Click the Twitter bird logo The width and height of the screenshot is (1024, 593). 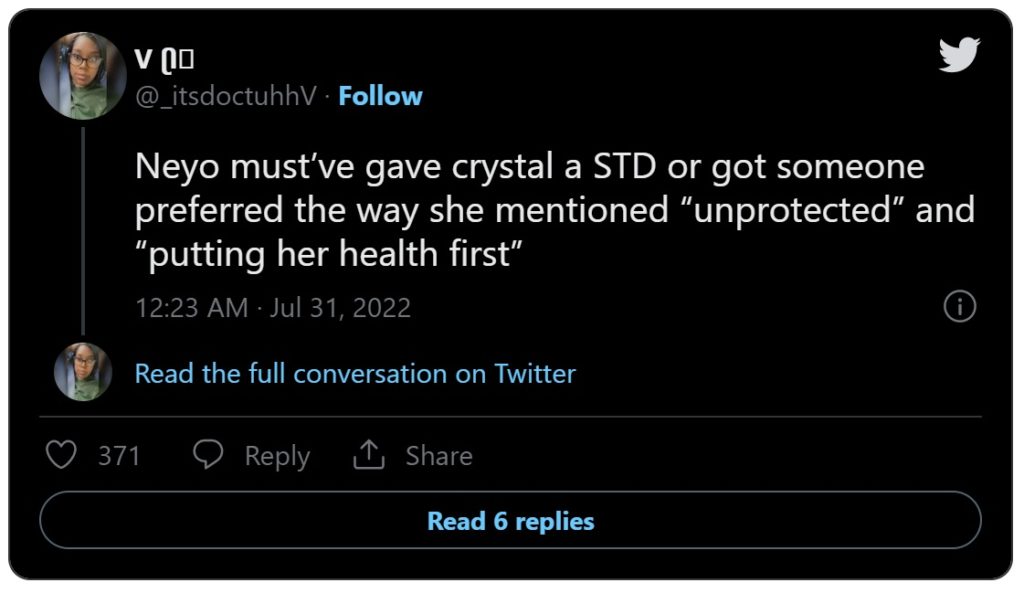click(x=959, y=54)
